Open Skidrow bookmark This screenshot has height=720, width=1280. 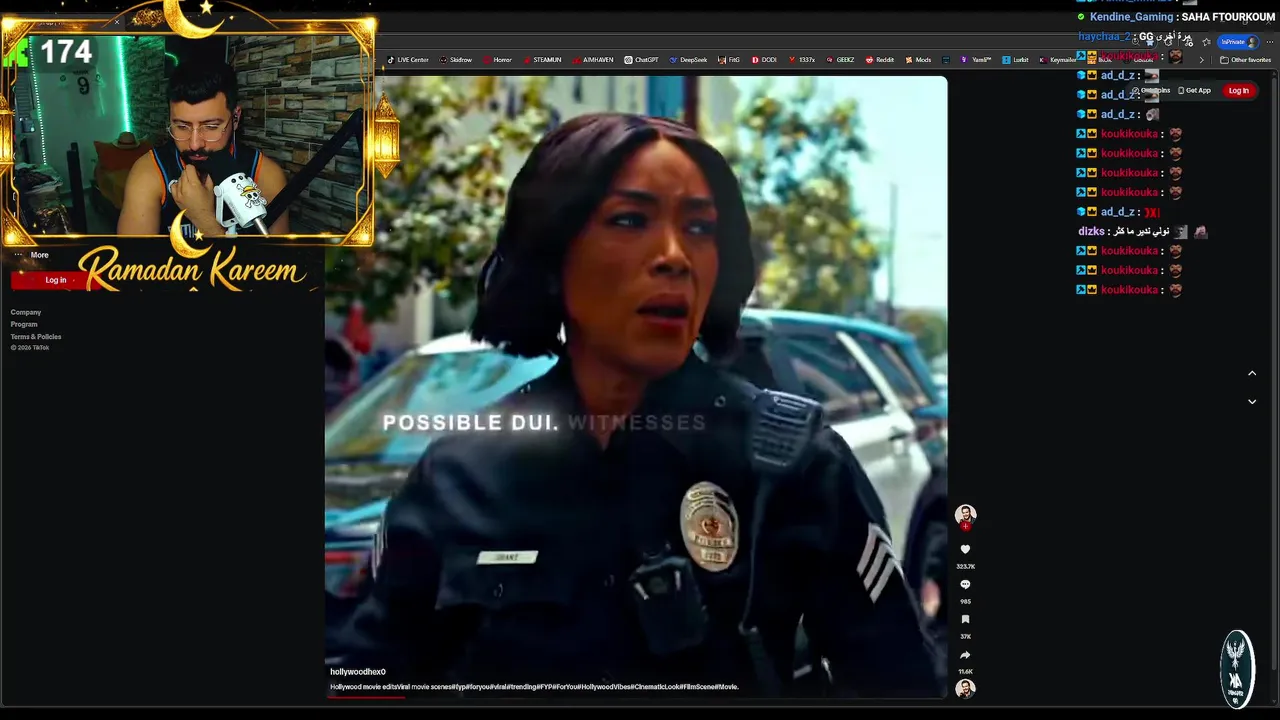click(455, 60)
